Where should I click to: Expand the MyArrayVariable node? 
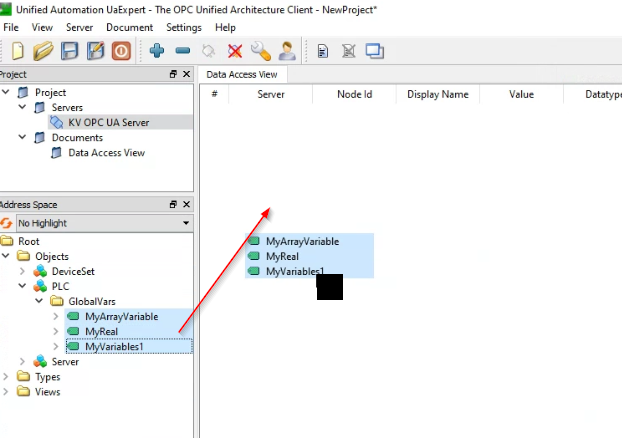pyautogui.click(x=56, y=316)
